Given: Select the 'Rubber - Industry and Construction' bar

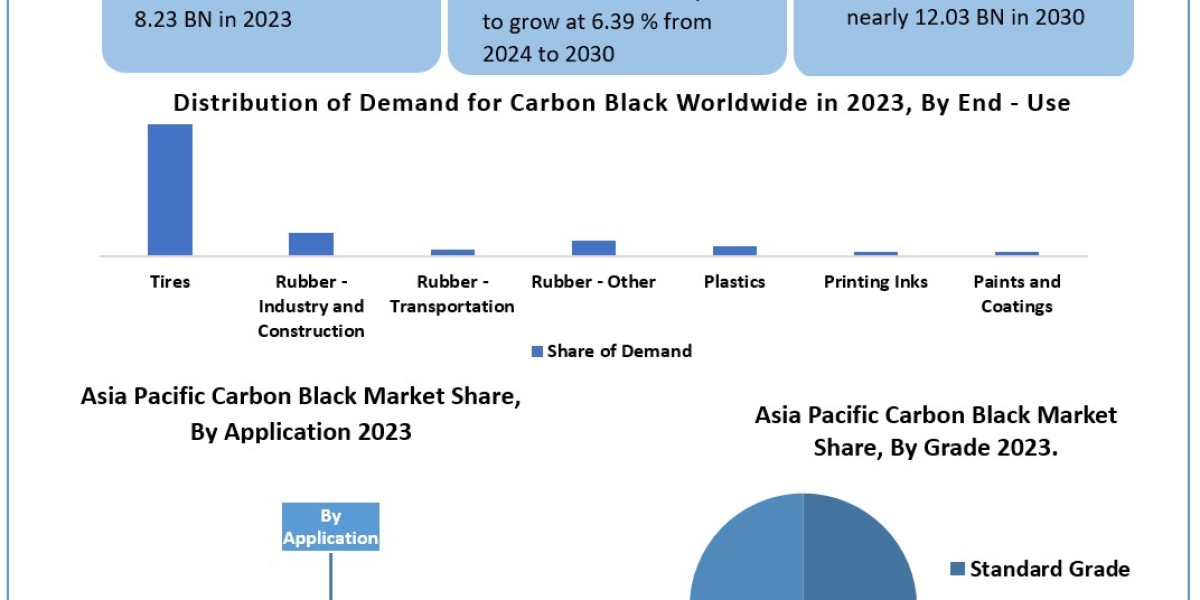Looking at the screenshot, I should click(311, 244).
